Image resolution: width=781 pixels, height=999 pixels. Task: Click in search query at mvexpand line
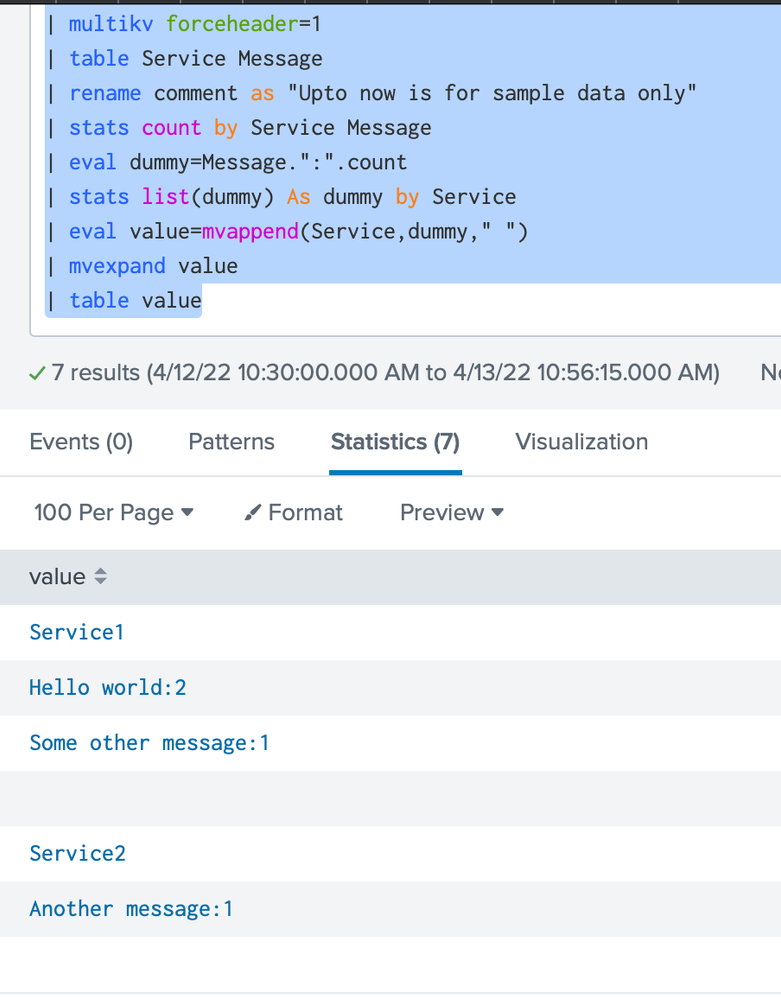152,266
